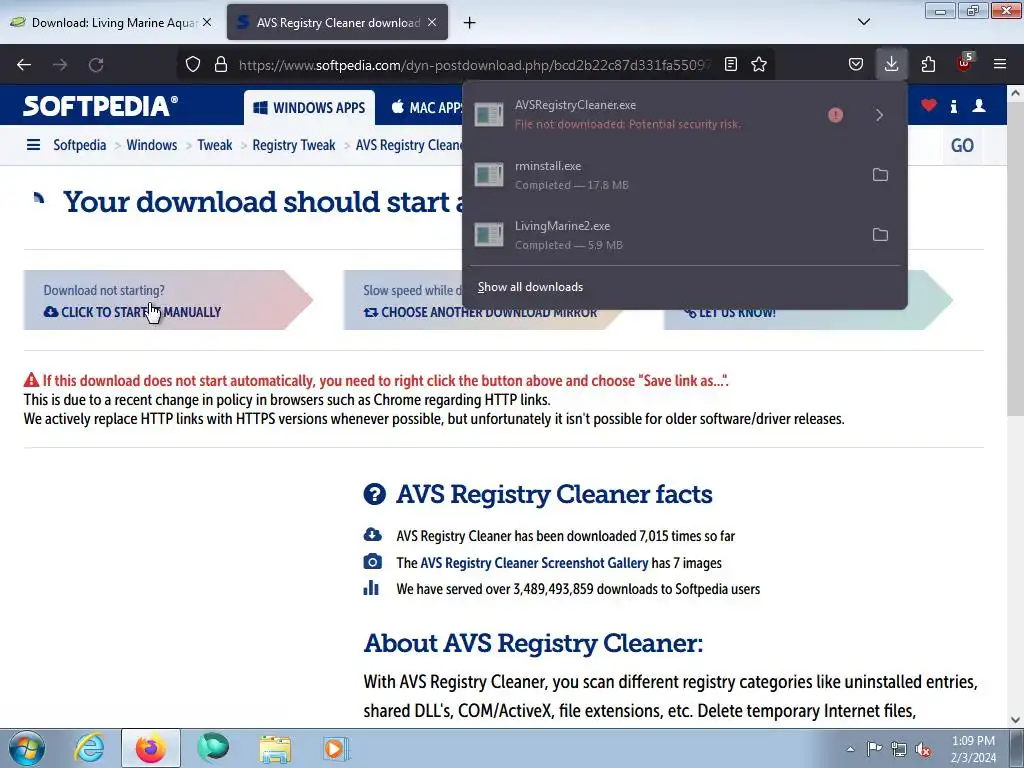
Task: Open the Softpedia user account icon
Action: [x=978, y=106]
